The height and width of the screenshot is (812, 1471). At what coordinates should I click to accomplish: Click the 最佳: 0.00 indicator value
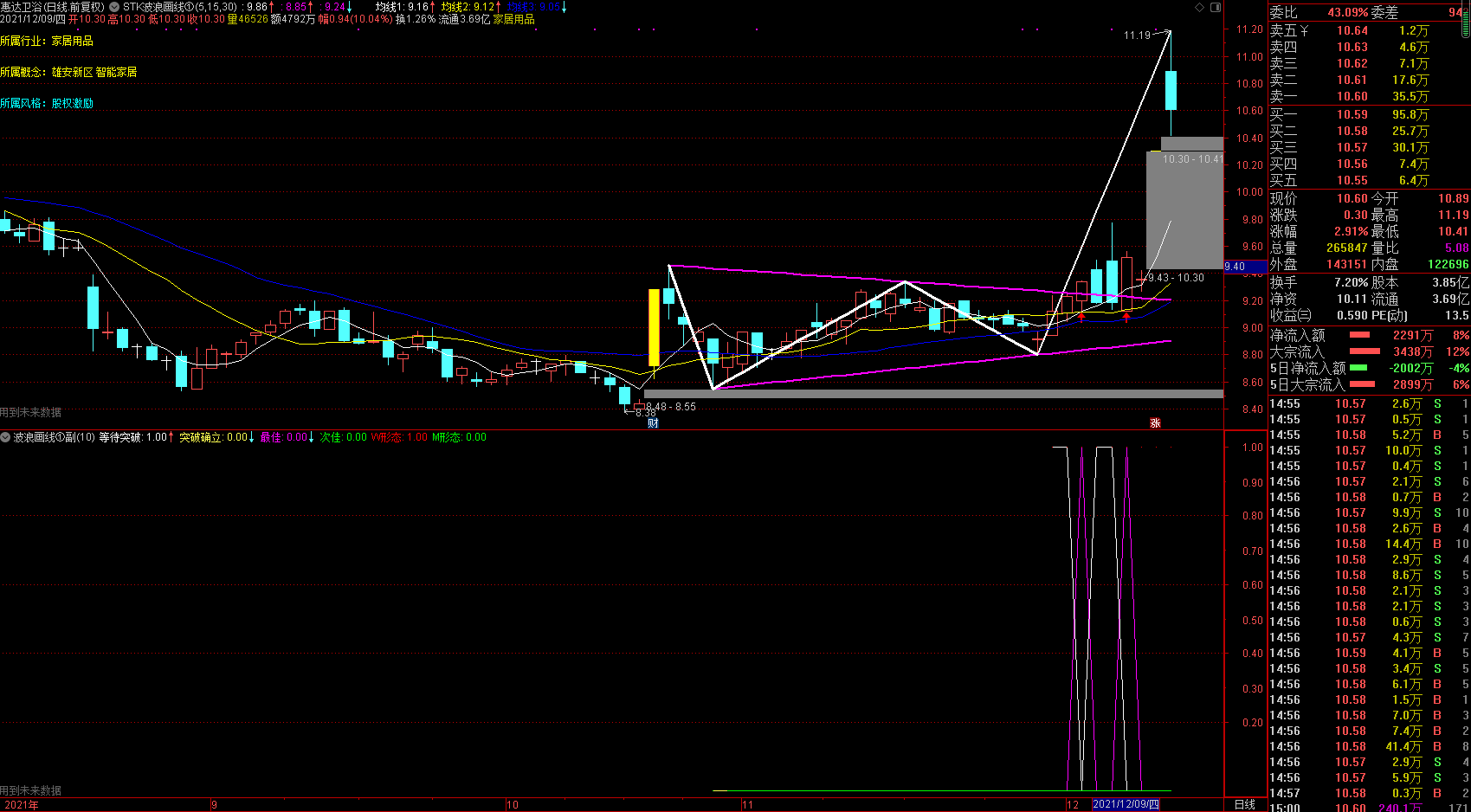(x=287, y=438)
